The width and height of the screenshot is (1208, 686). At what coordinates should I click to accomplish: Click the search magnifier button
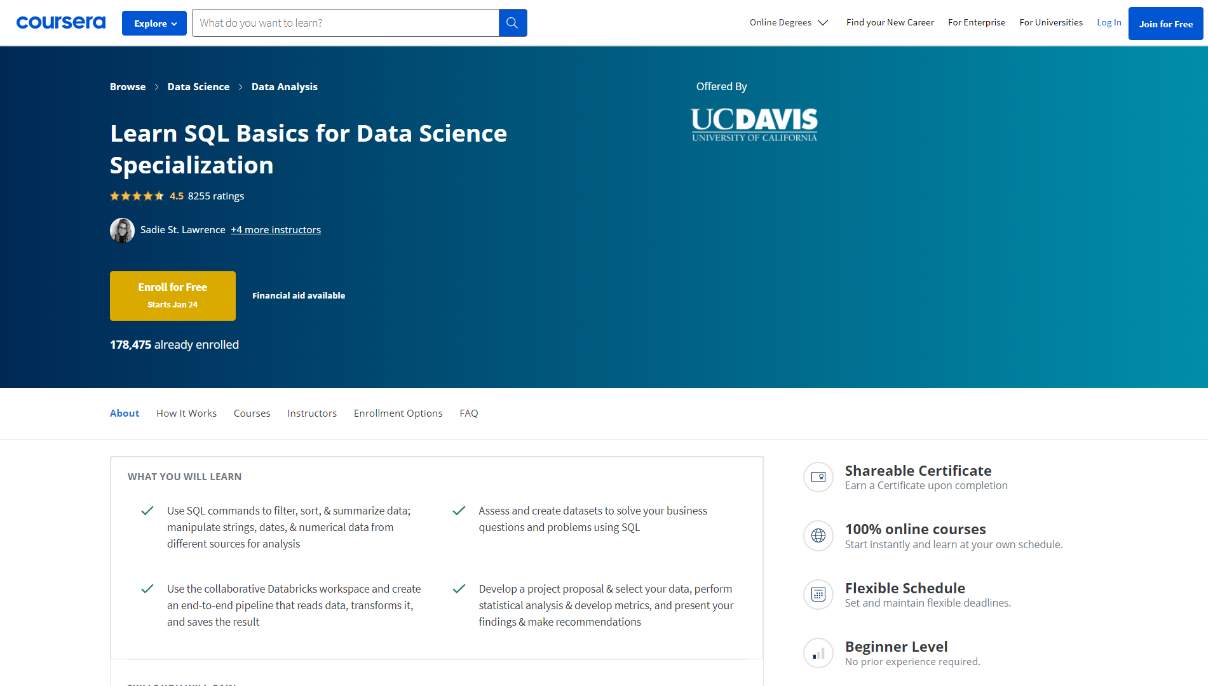[513, 23]
